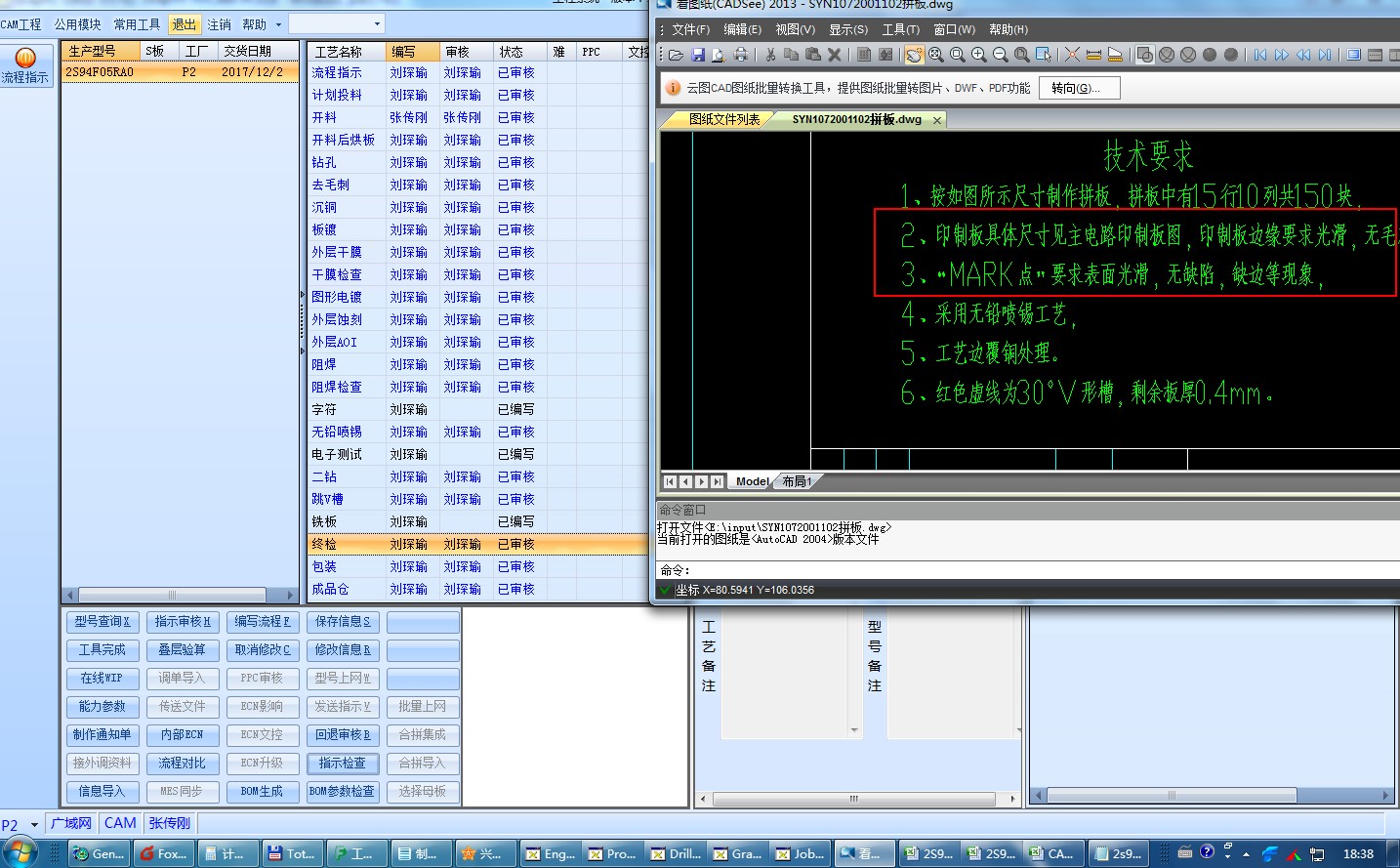Viewport: 1400px width, 868px height.
Task: Open the 帮助 menu arrow dropdown
Action: tap(278, 24)
